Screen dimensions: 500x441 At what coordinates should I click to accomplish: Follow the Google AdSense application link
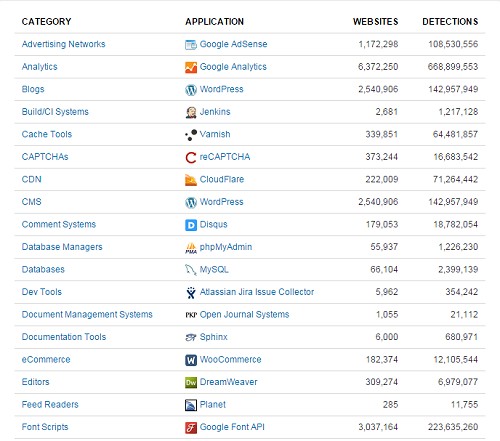(x=233, y=44)
